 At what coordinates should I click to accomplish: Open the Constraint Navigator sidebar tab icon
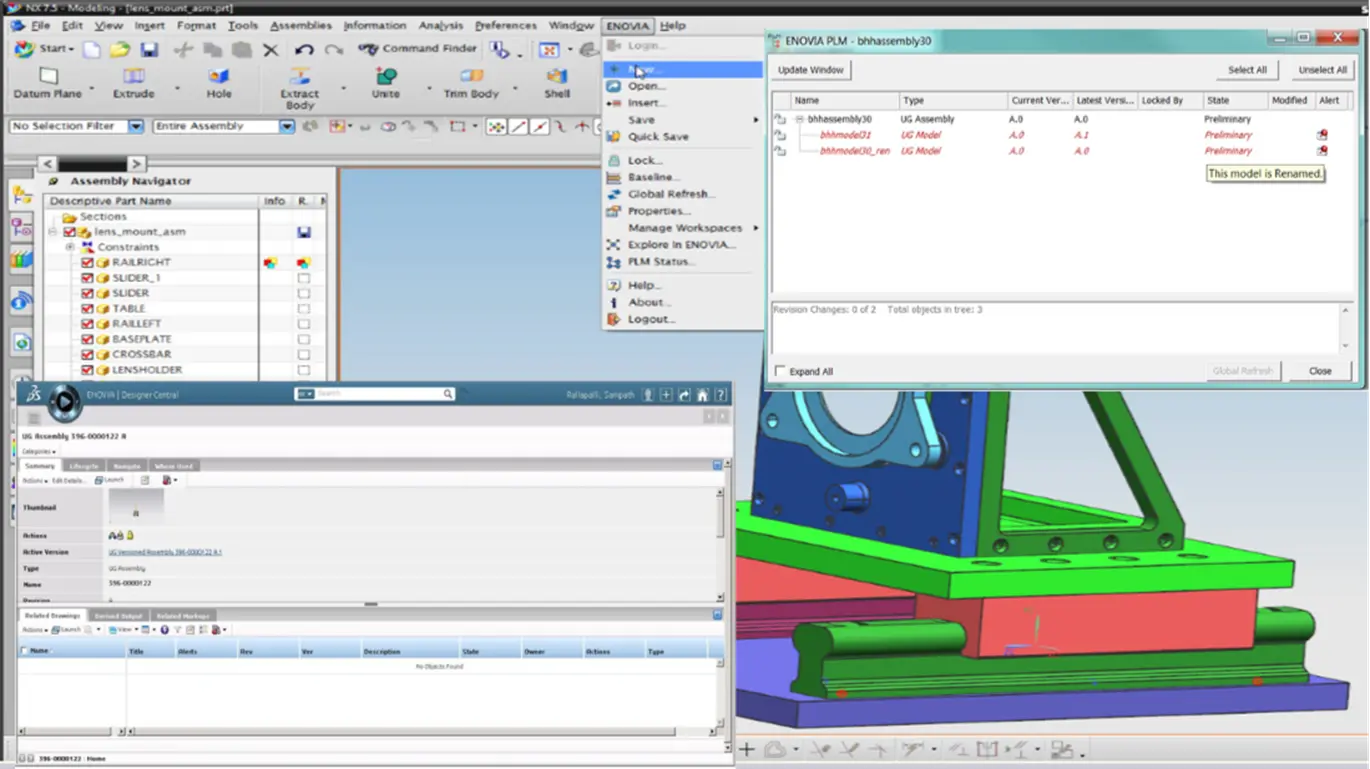22,229
